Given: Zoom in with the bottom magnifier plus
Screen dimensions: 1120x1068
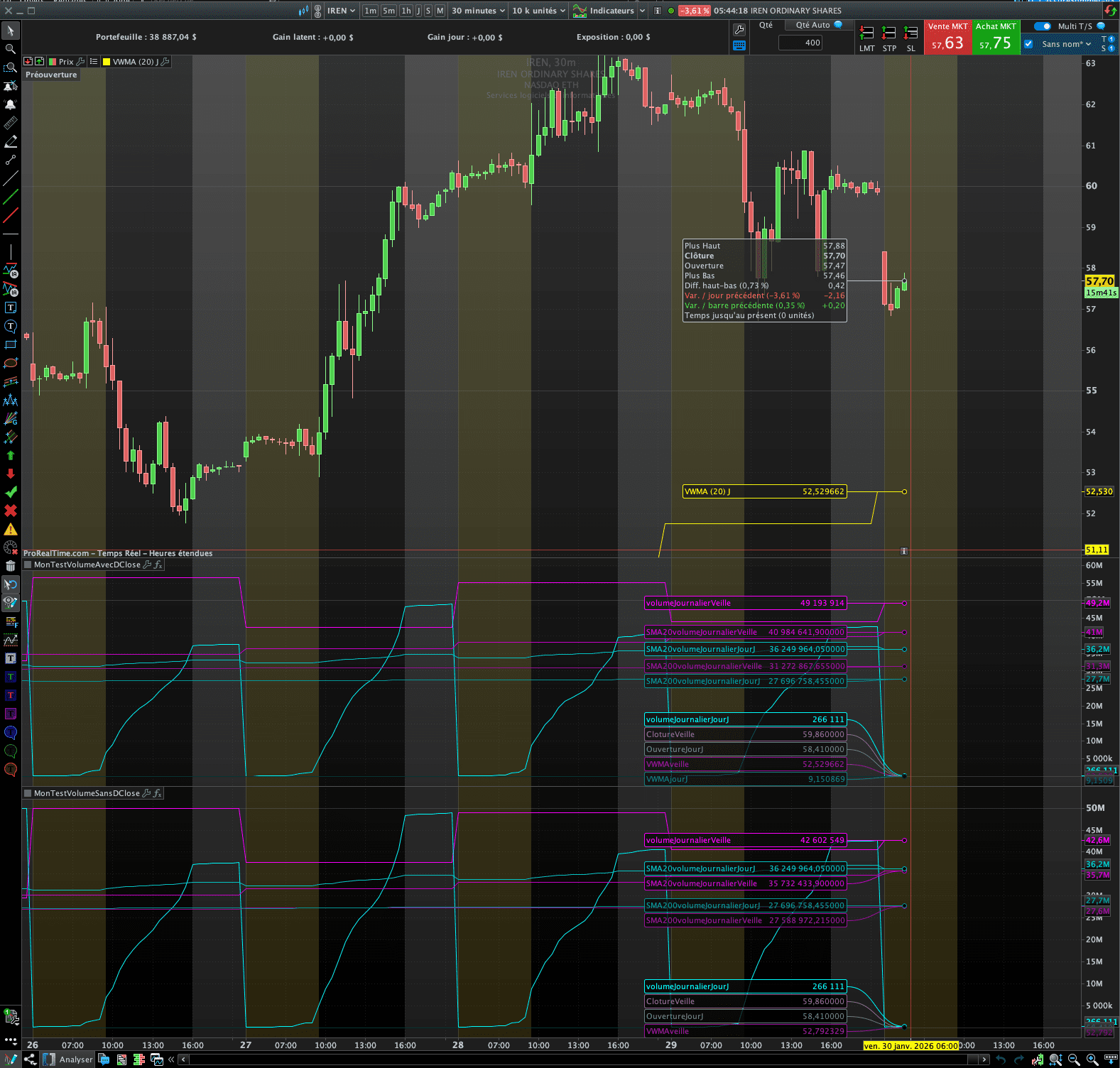Looking at the screenshot, I should coord(1092,1059).
